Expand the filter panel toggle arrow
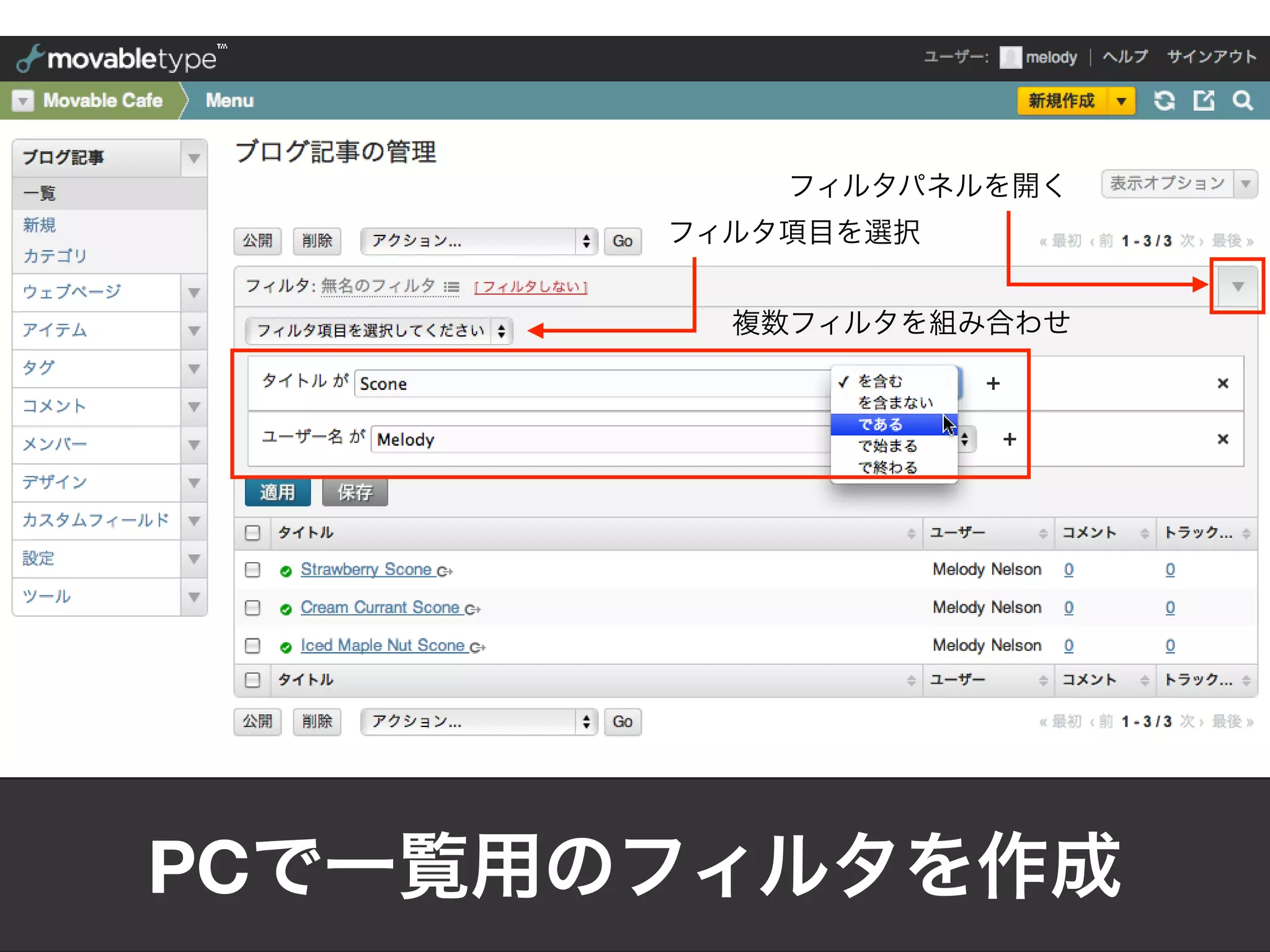1270x952 pixels. pyautogui.click(x=1238, y=286)
